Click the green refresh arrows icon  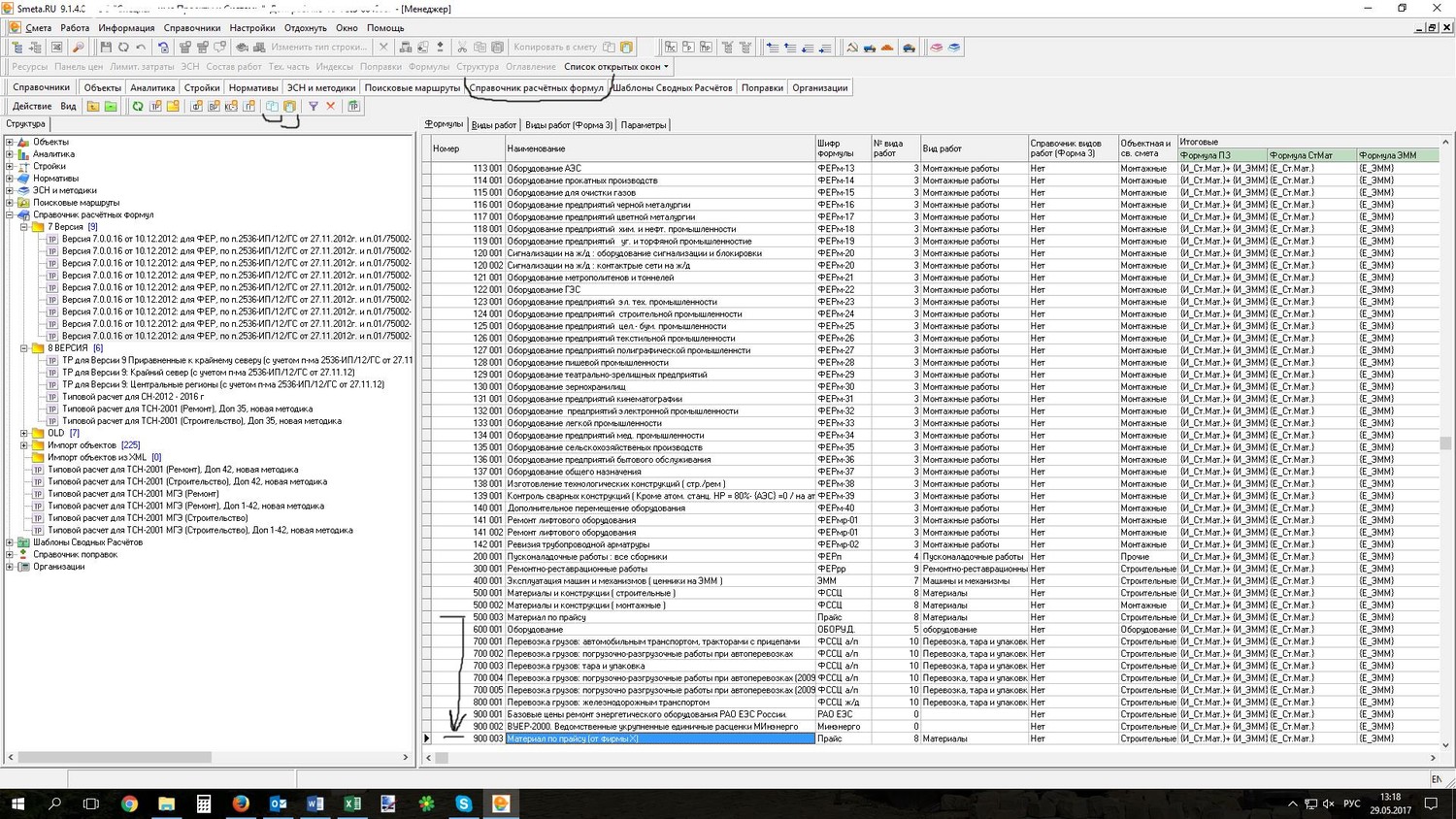pyautogui.click(x=138, y=106)
